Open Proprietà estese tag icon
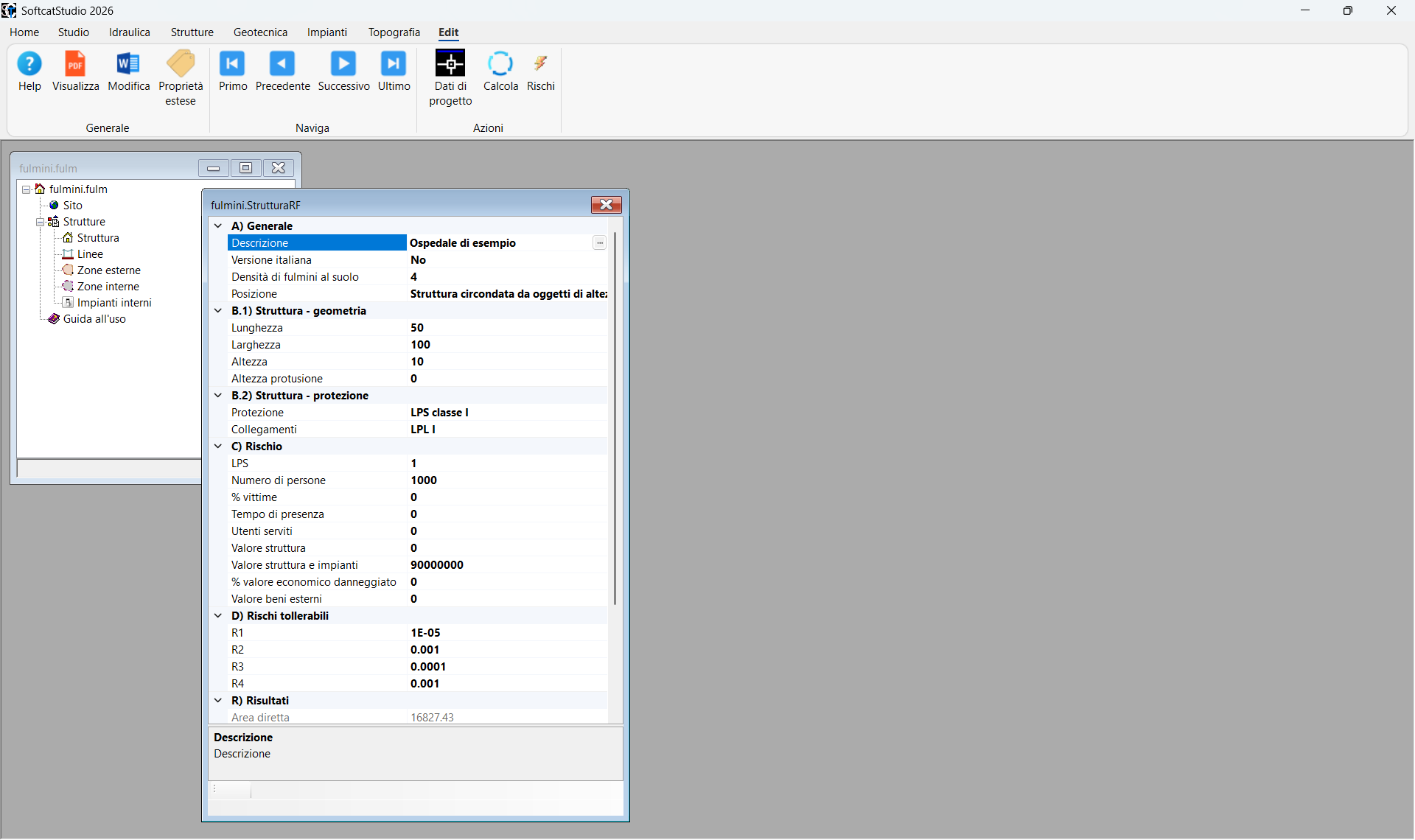Image resolution: width=1415 pixels, height=840 pixels. [x=181, y=79]
